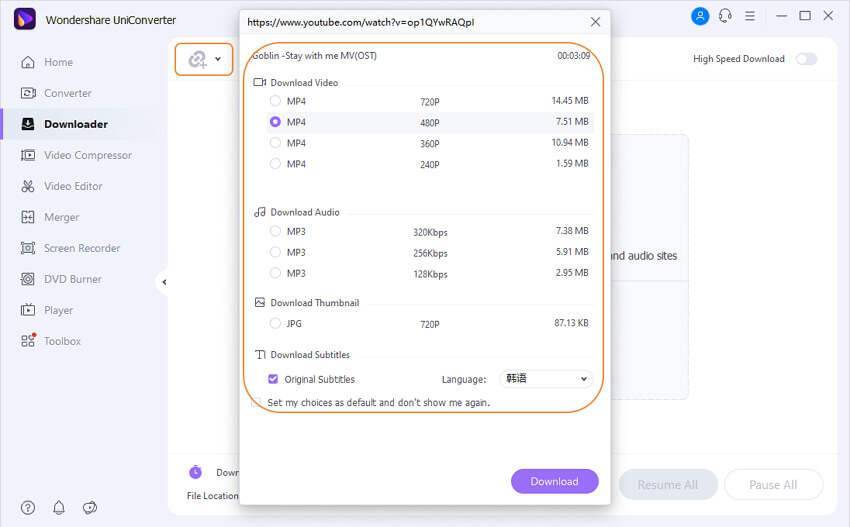Toggle High Speed Download switch
This screenshot has height=527, width=850.
[x=805, y=59]
